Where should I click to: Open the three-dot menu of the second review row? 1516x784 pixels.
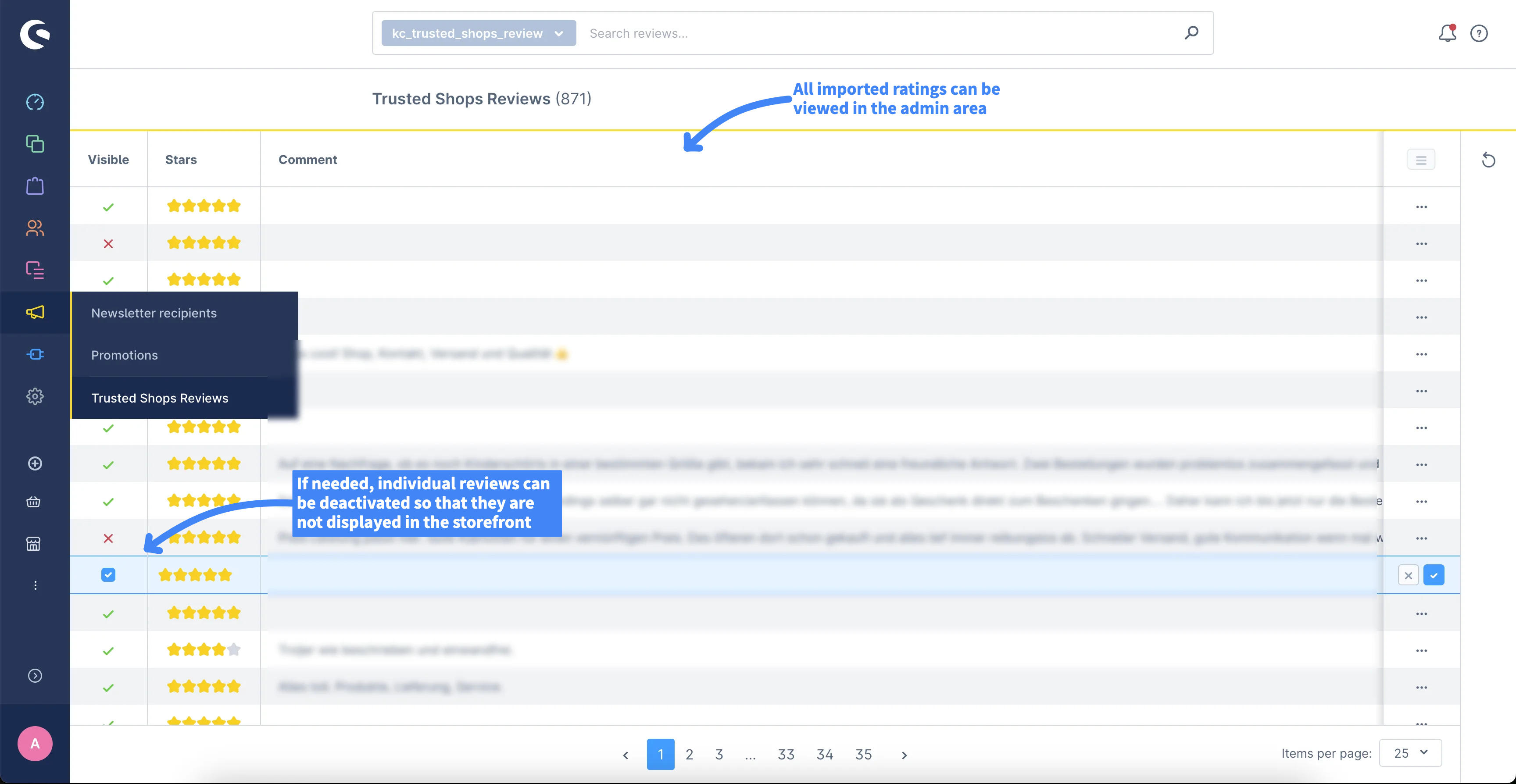point(1421,243)
